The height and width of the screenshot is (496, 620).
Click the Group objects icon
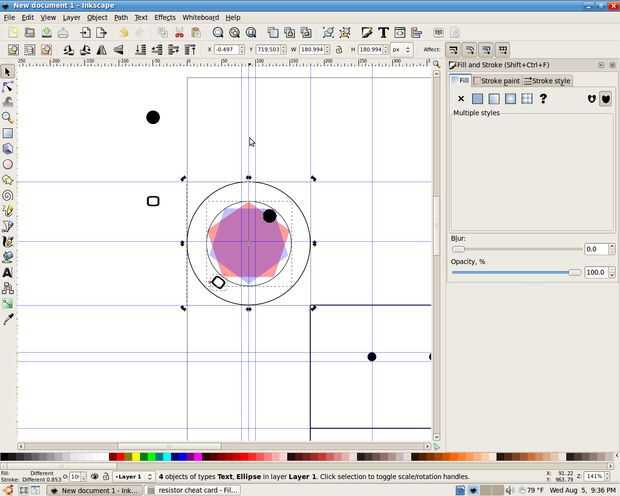click(x=328, y=33)
